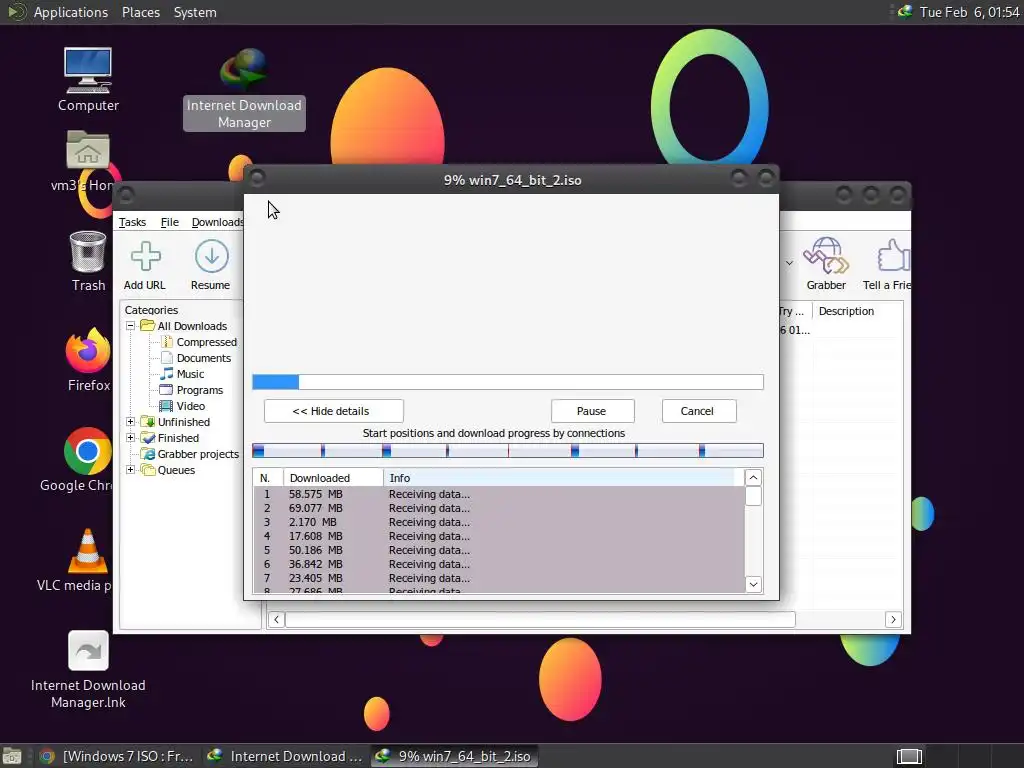1024x768 pixels.
Task: Click the connections list scroll down arrow
Action: (x=753, y=584)
